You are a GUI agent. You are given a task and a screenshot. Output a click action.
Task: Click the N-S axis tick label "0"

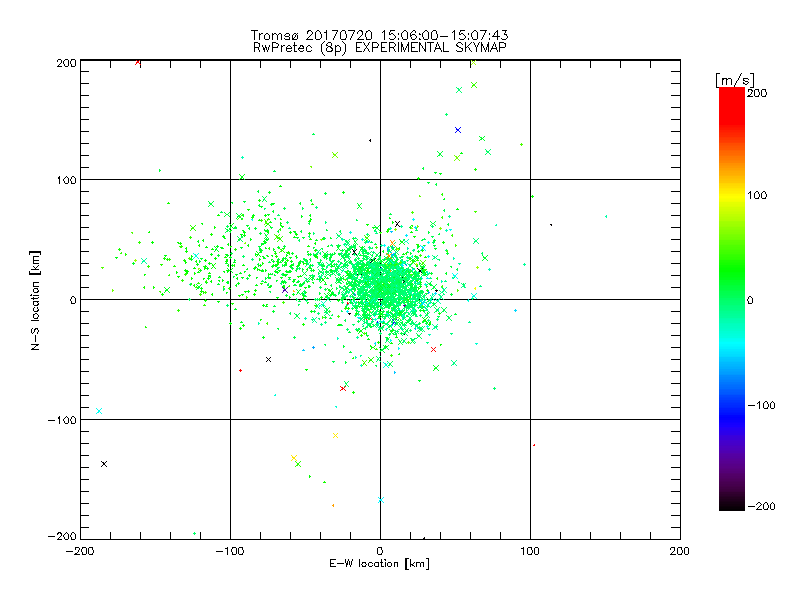coord(73,300)
